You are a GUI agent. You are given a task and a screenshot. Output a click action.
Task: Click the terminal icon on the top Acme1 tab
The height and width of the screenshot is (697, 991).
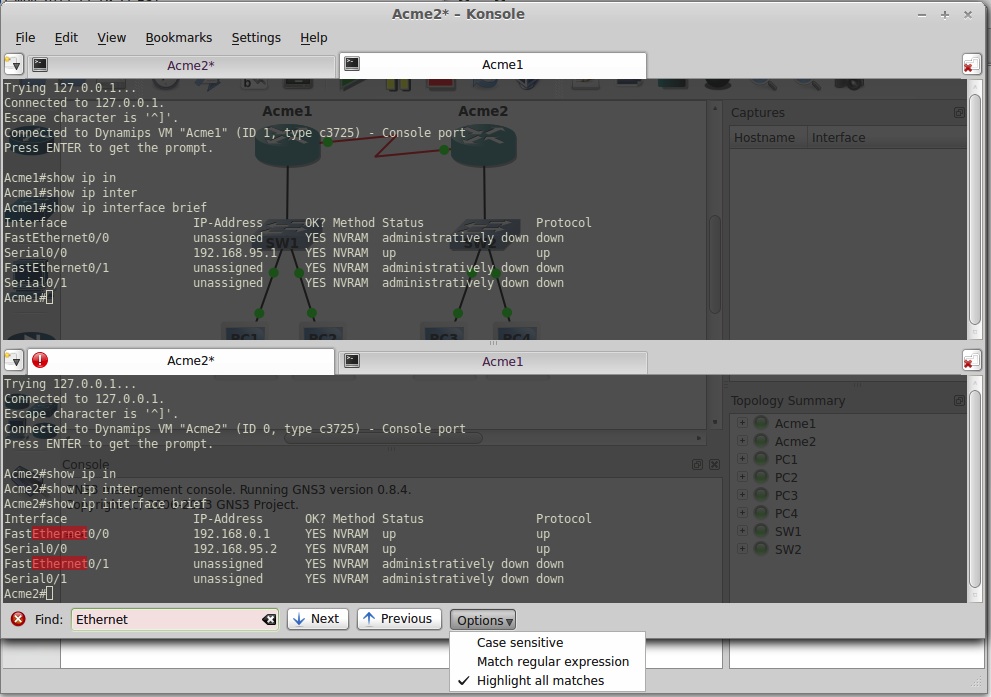coord(352,64)
